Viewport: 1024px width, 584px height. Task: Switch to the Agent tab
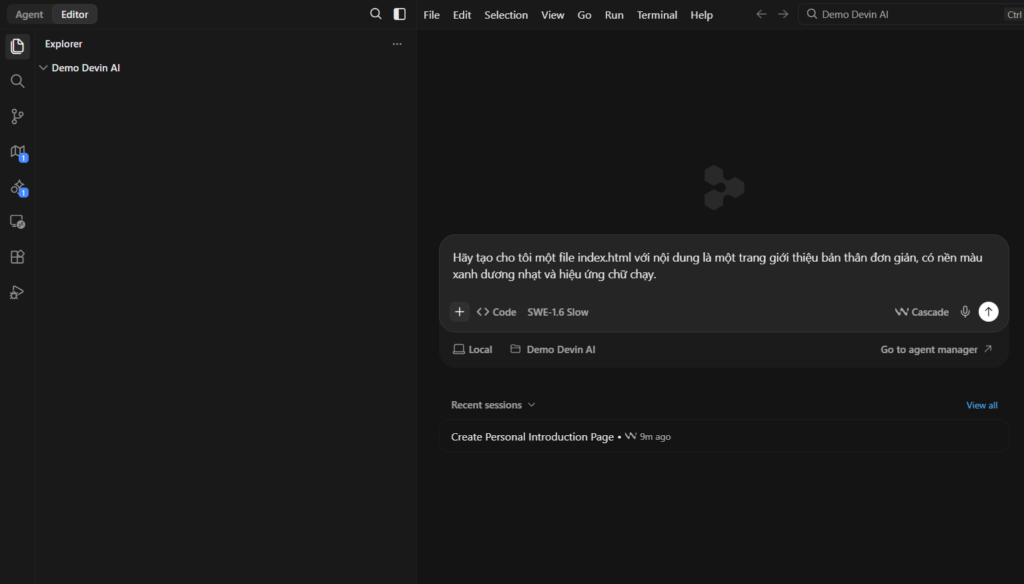click(29, 14)
